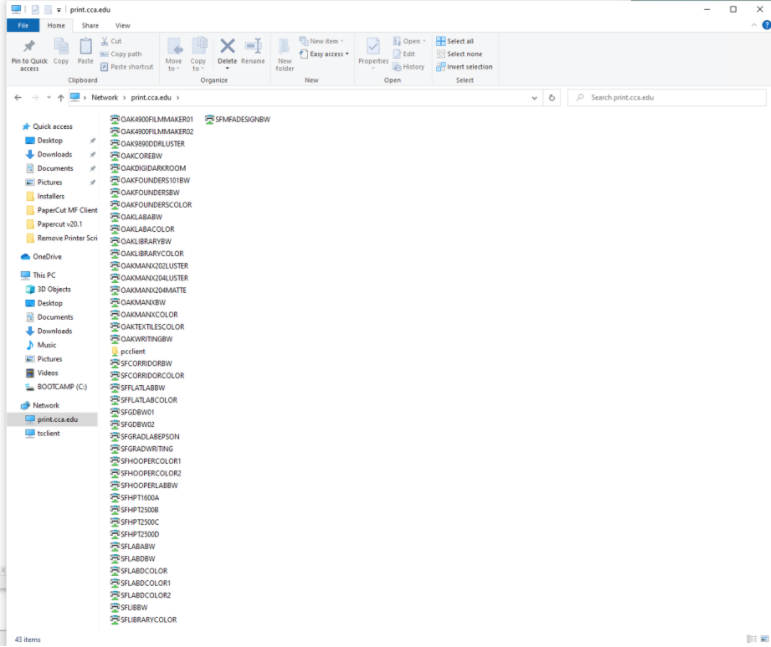Select OneDrive in navigation pane
Image resolution: width=771 pixels, height=647 pixels.
[47, 257]
